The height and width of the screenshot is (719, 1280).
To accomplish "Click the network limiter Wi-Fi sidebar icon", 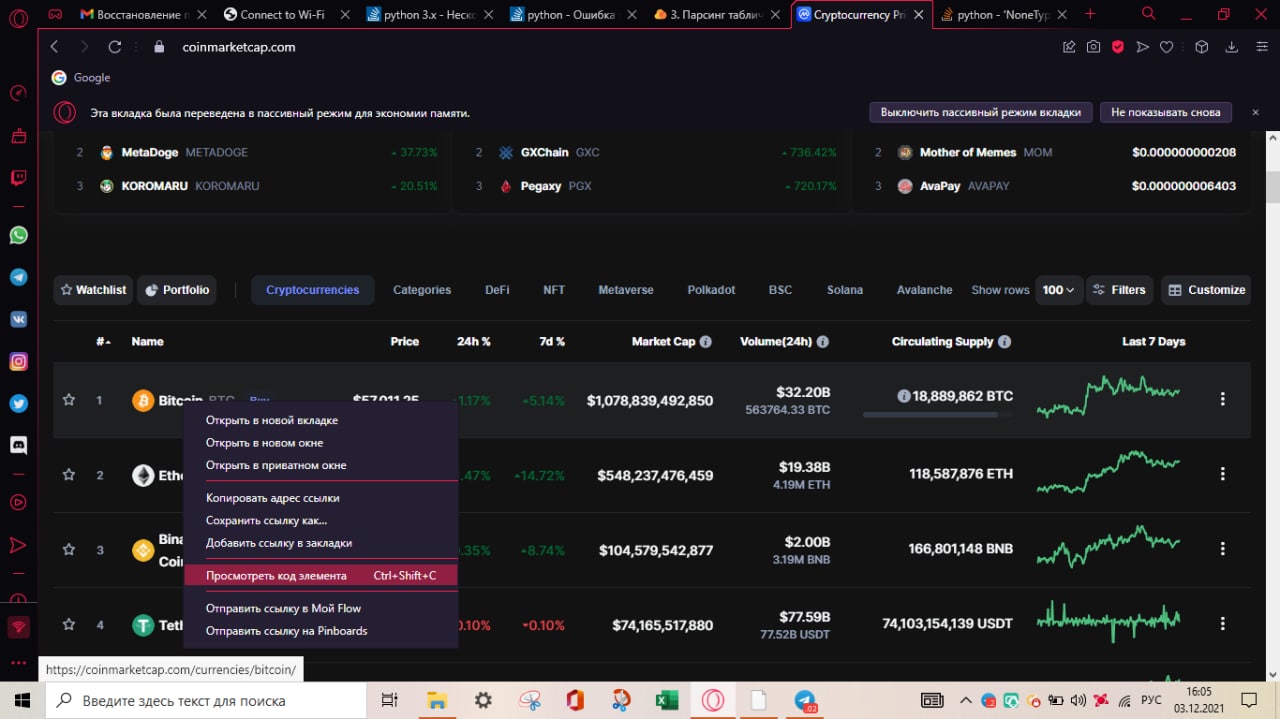I will (x=18, y=628).
